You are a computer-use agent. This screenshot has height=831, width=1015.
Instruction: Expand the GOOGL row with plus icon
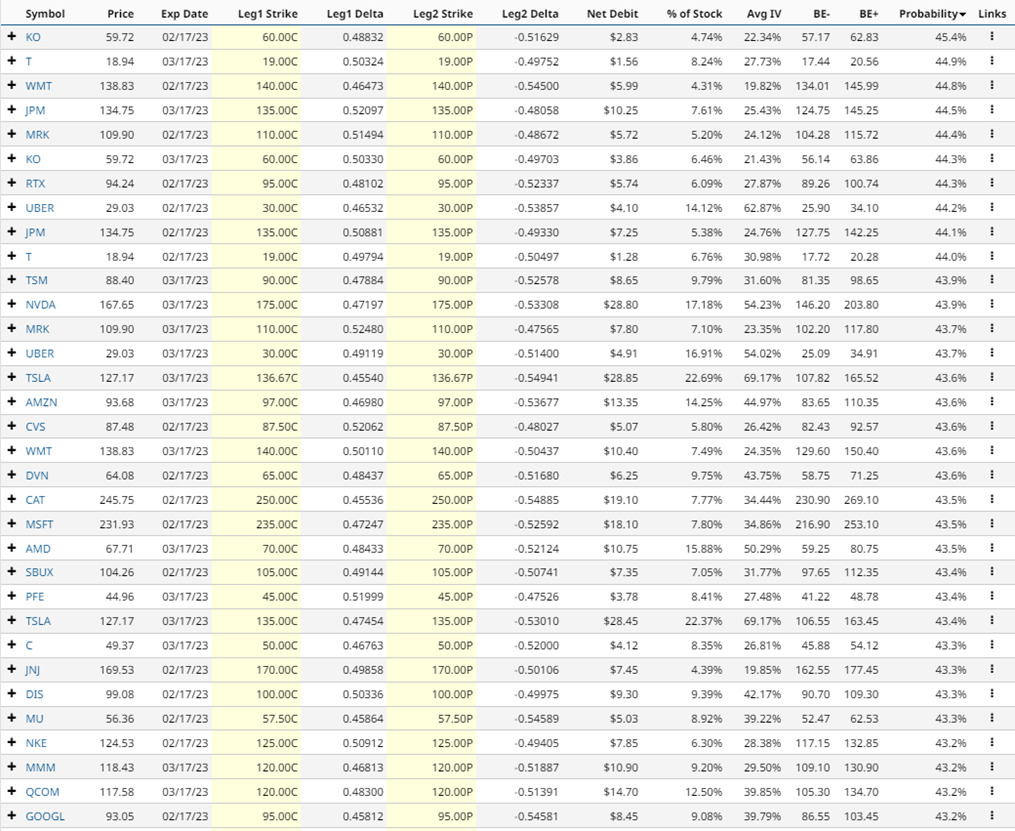(x=11, y=815)
